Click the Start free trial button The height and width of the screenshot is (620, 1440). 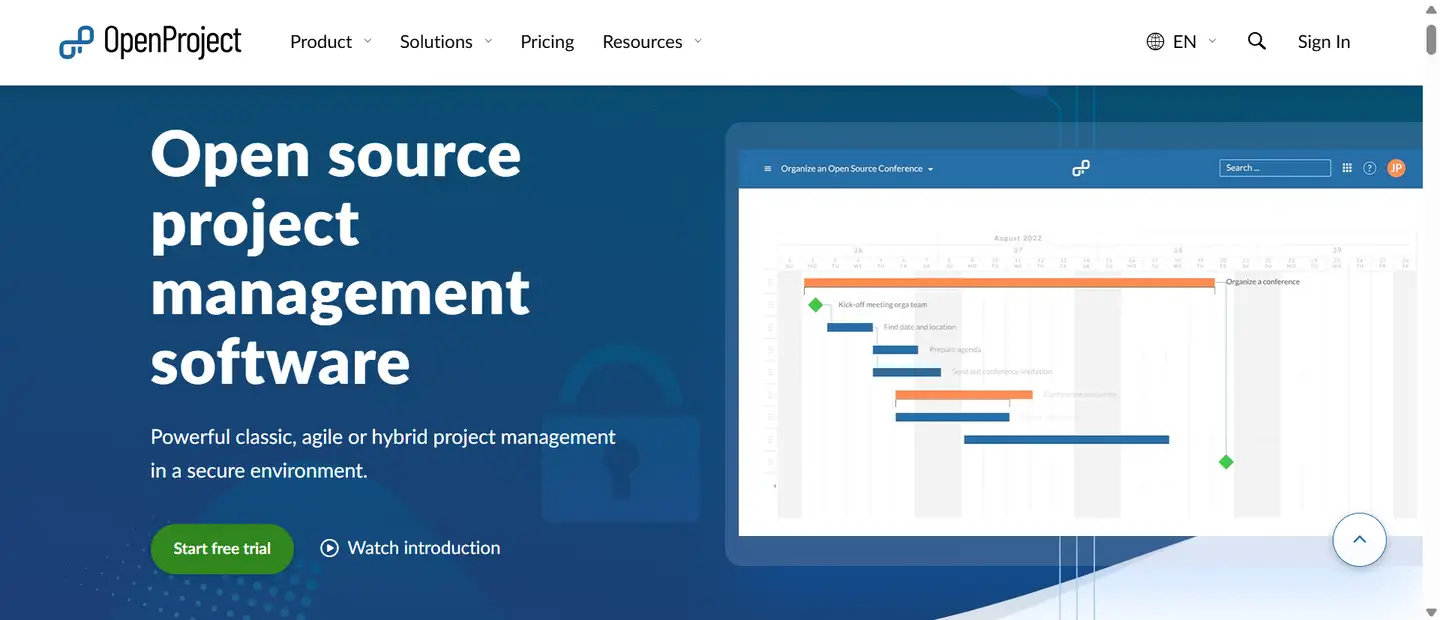coord(222,549)
